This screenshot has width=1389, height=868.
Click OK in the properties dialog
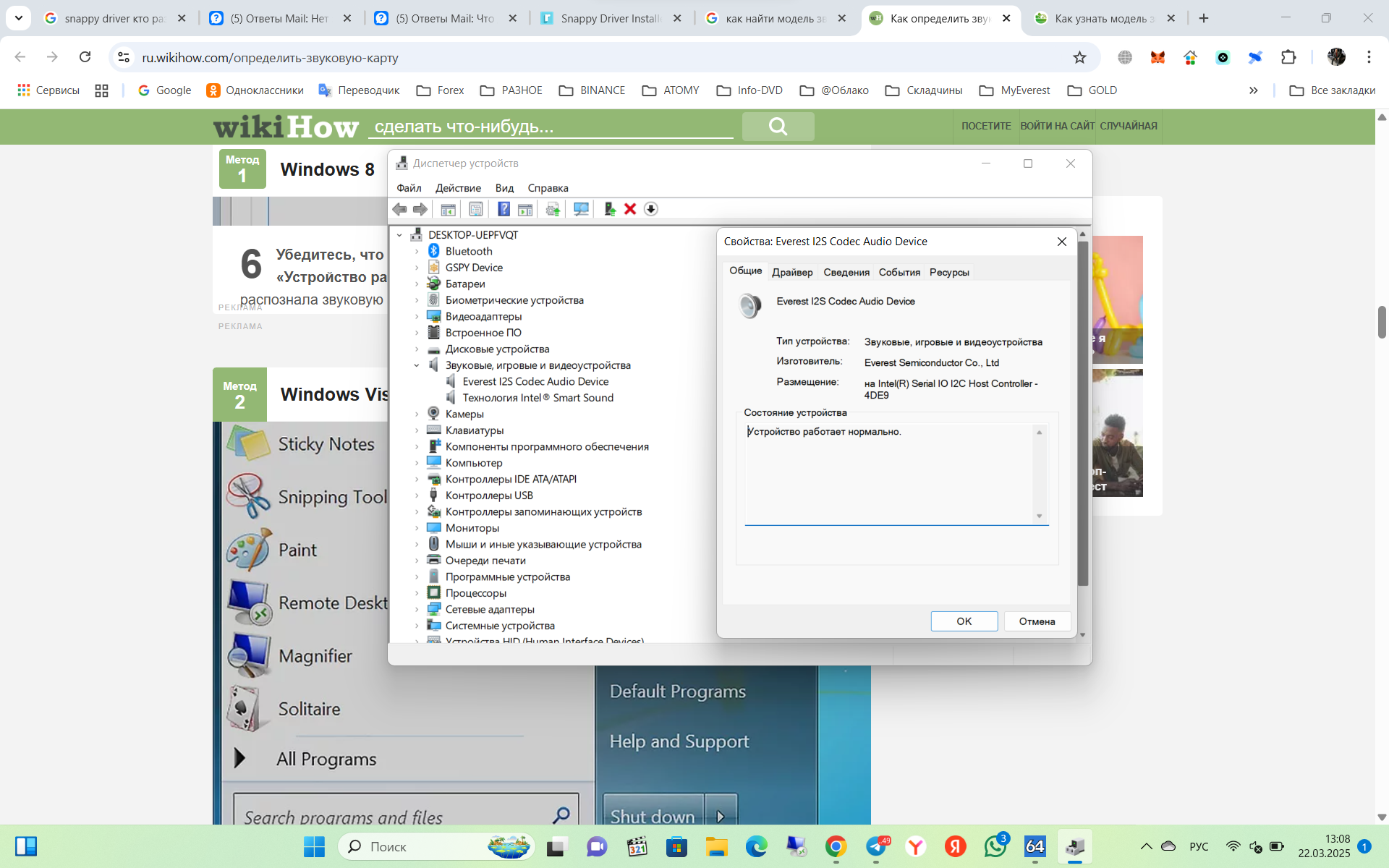click(x=964, y=621)
